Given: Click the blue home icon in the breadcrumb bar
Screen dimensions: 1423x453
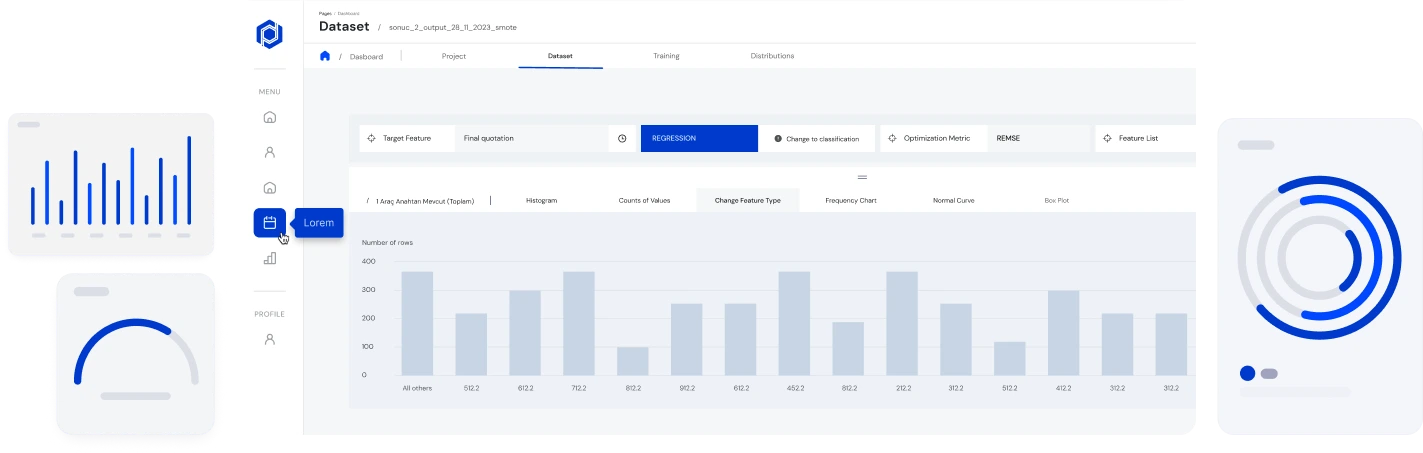Looking at the screenshot, I should tap(325, 56).
